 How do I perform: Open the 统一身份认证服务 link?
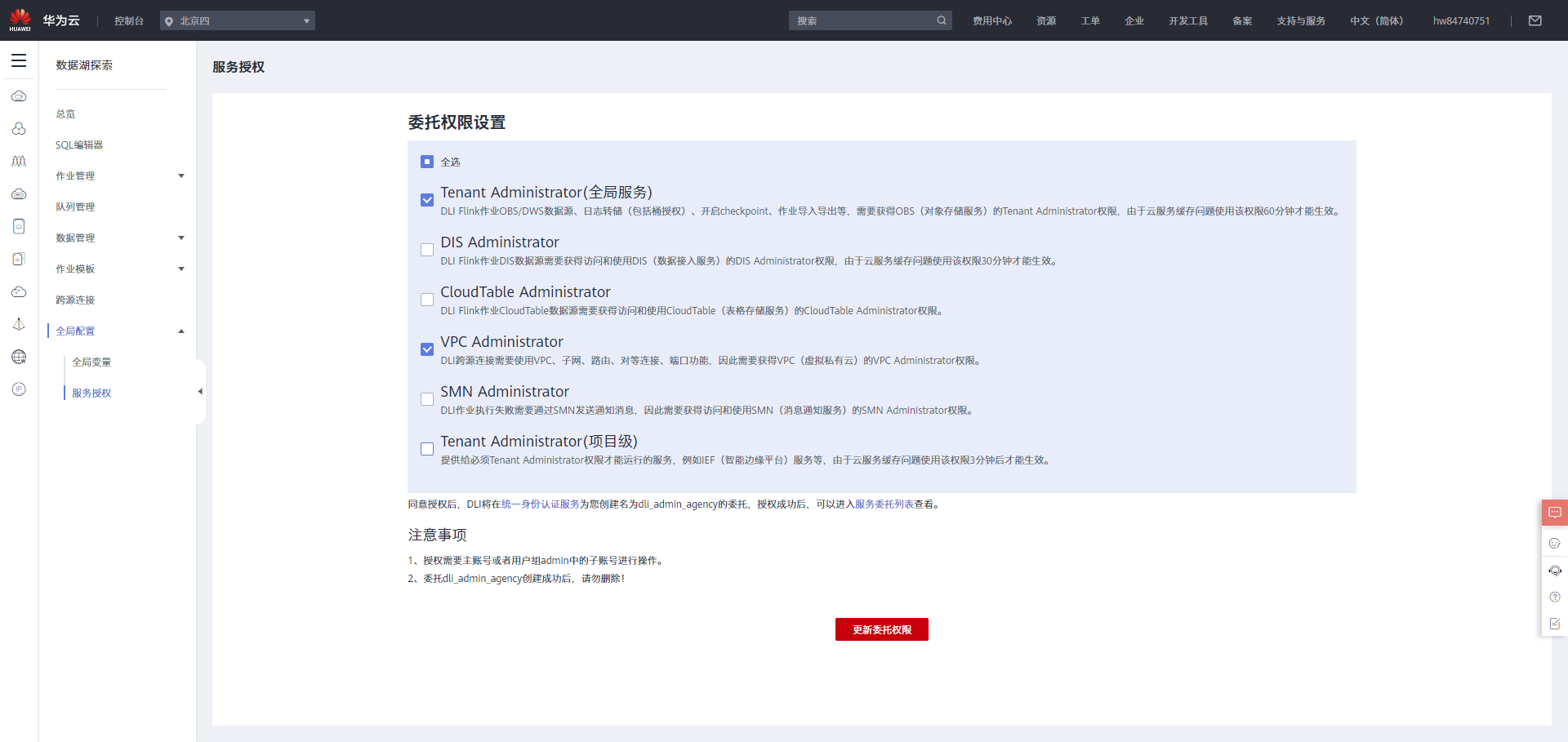(540, 504)
